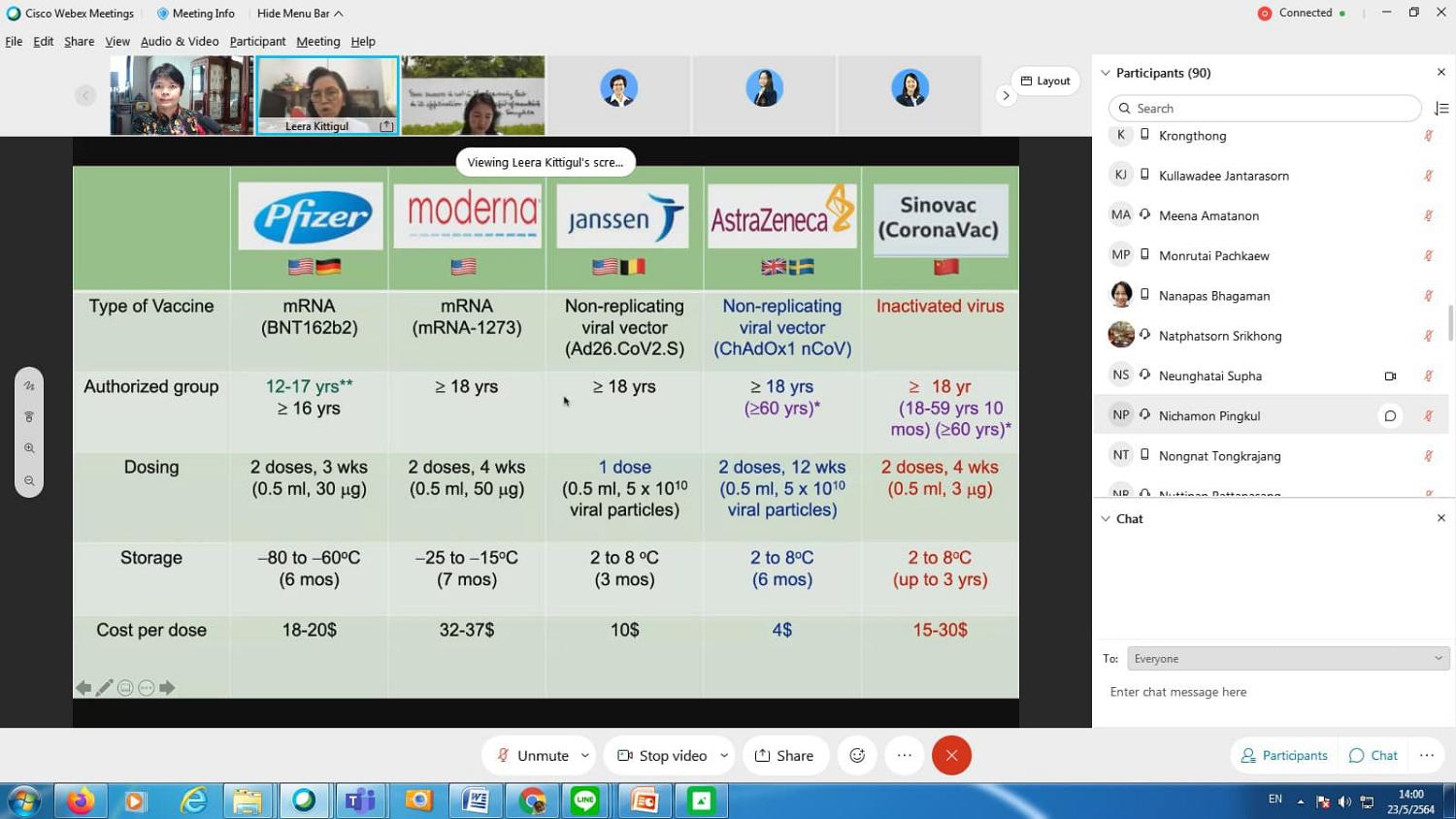
Task: Sort the participants list
Action: pos(1441,109)
